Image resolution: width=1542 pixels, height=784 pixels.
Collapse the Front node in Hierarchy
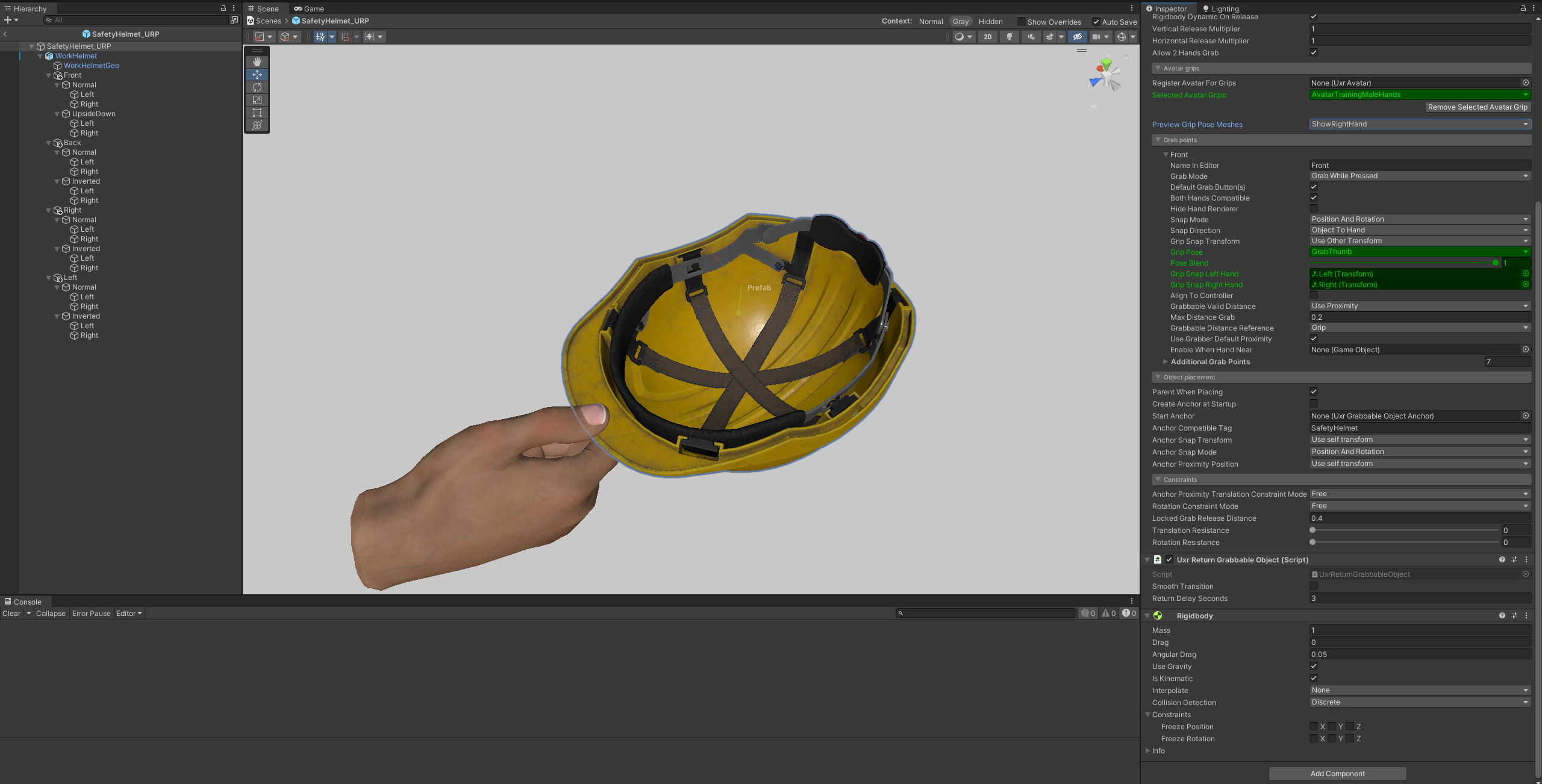tap(49, 75)
